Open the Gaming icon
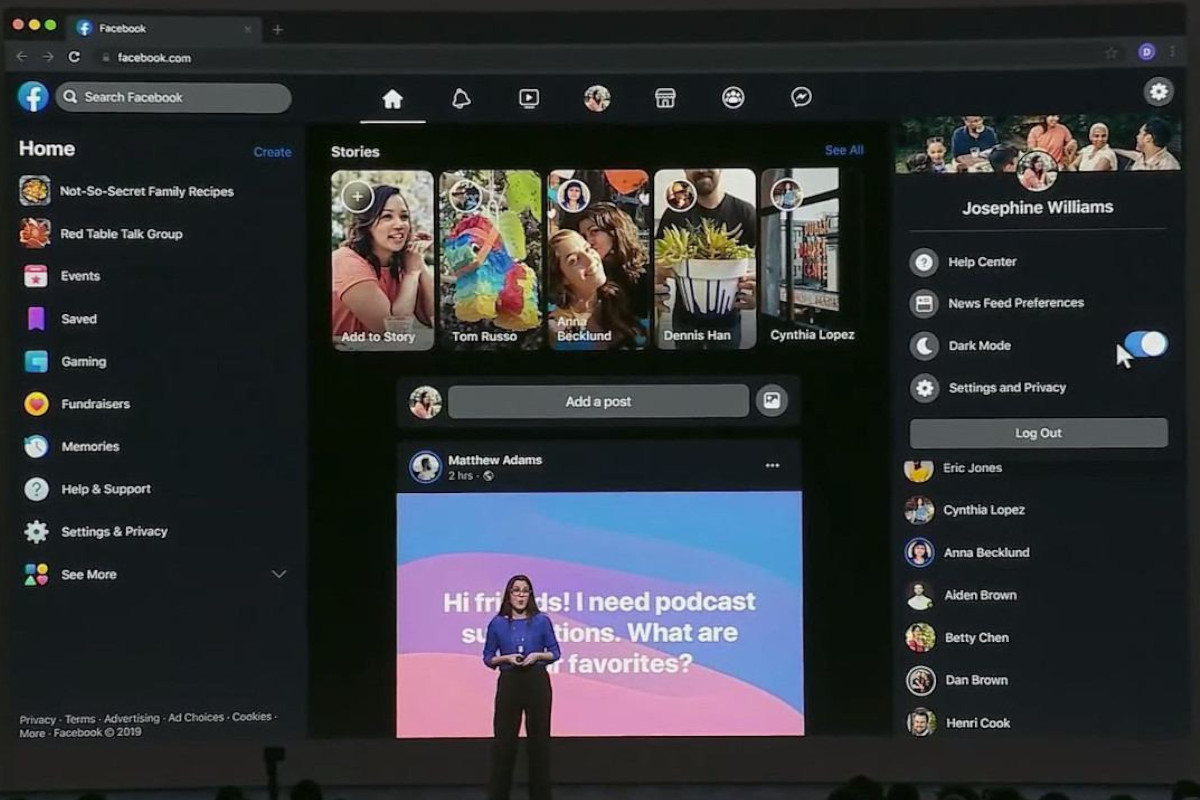The image size is (1200, 800). 36,362
